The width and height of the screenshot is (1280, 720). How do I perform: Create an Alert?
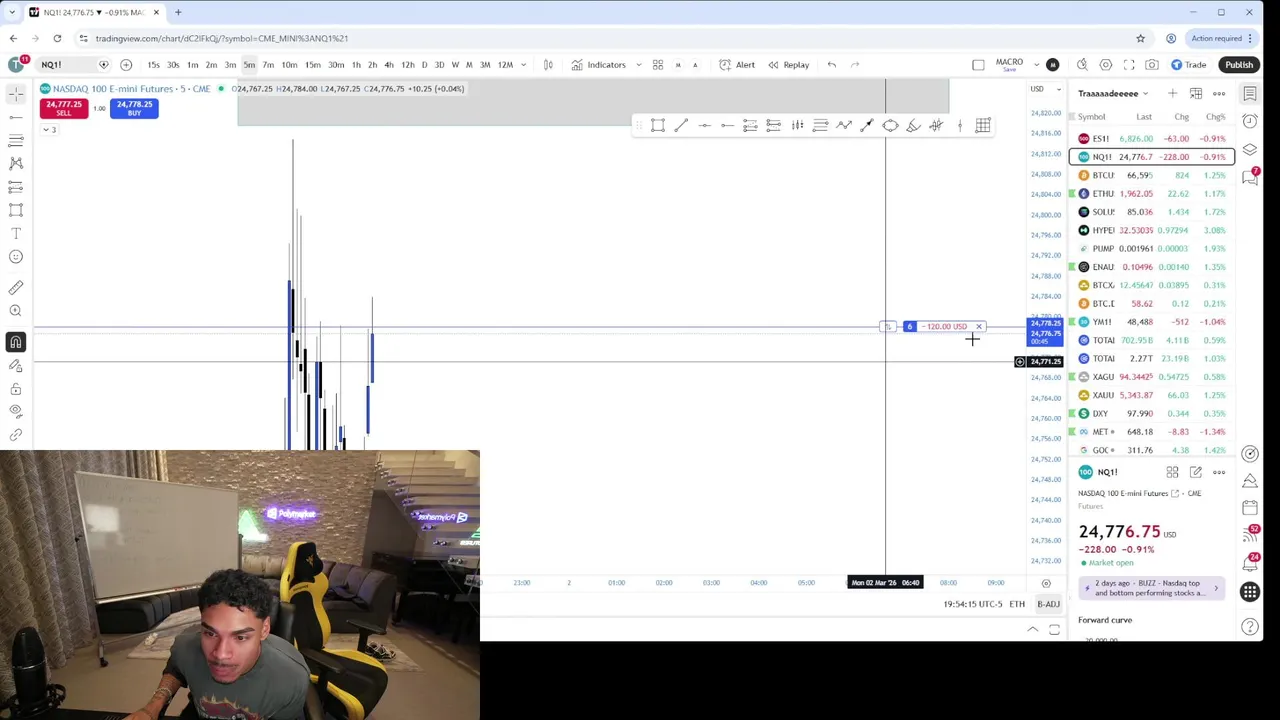click(738, 65)
